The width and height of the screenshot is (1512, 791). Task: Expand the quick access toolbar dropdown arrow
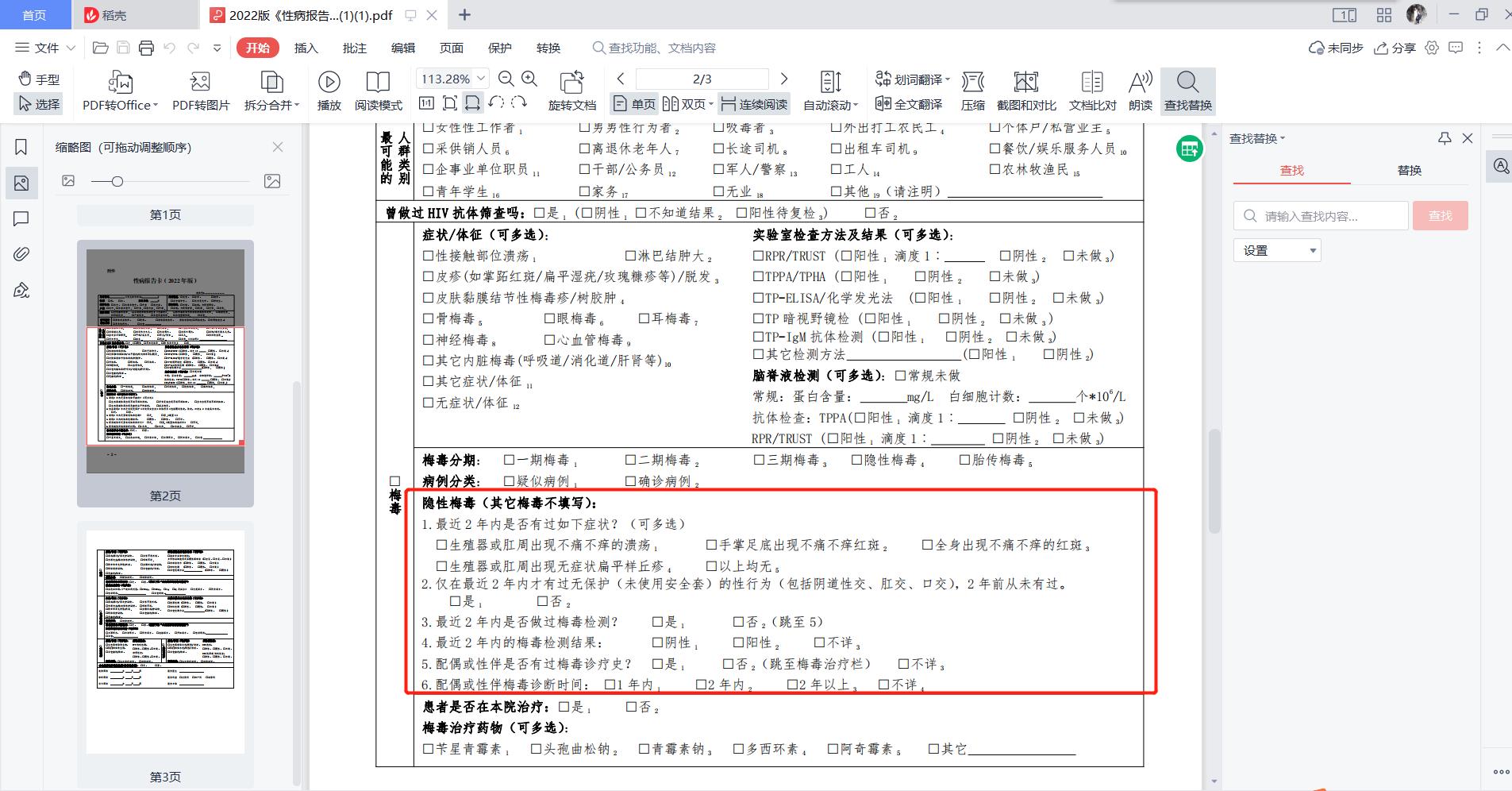[x=217, y=48]
